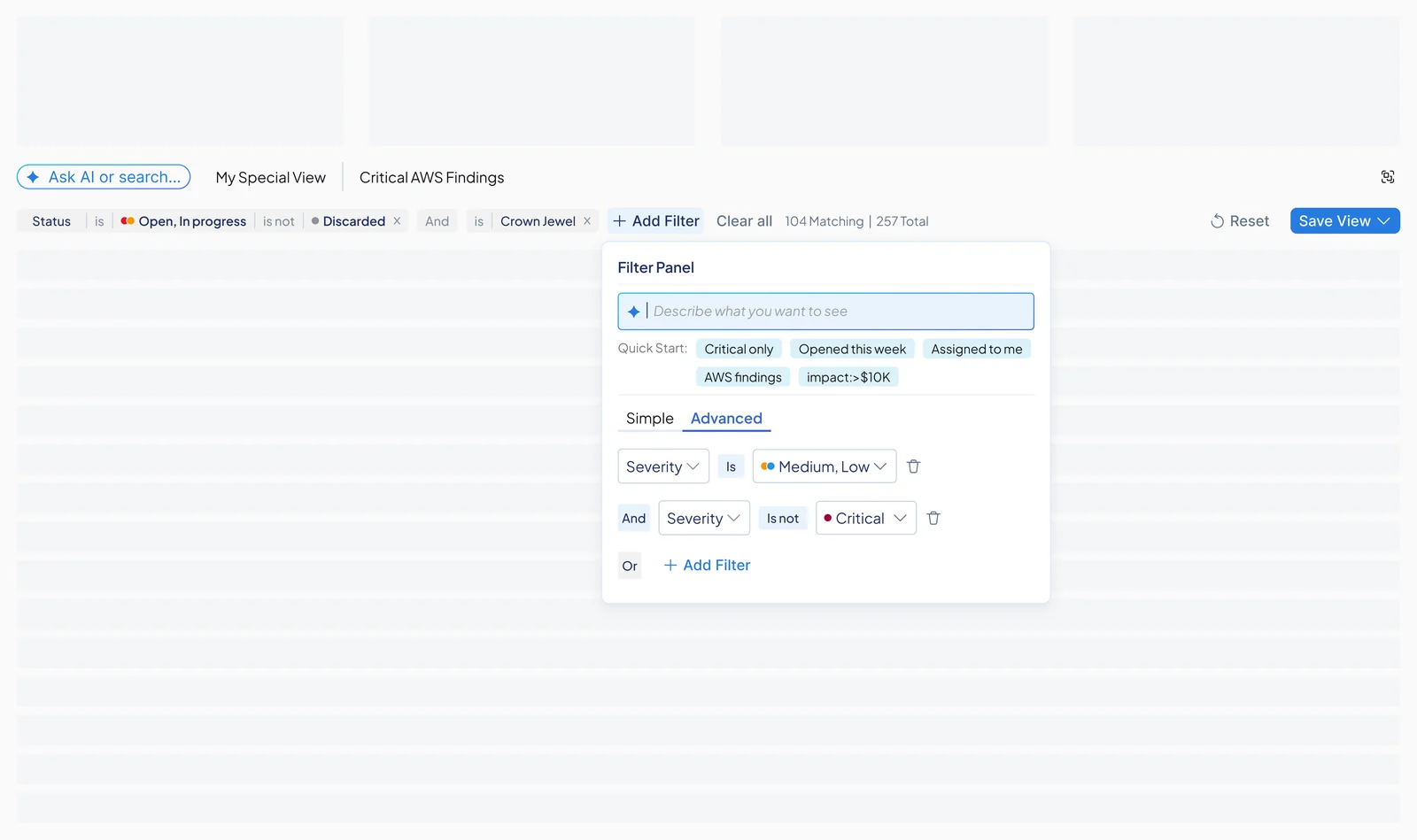Apply the Opened this week quick start

click(852, 350)
